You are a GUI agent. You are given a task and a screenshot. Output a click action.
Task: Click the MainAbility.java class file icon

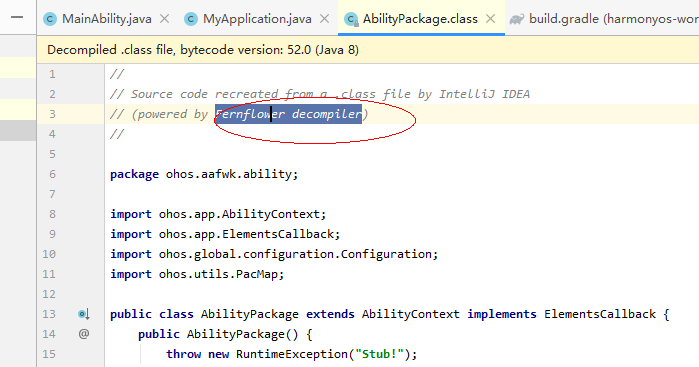click(x=50, y=19)
